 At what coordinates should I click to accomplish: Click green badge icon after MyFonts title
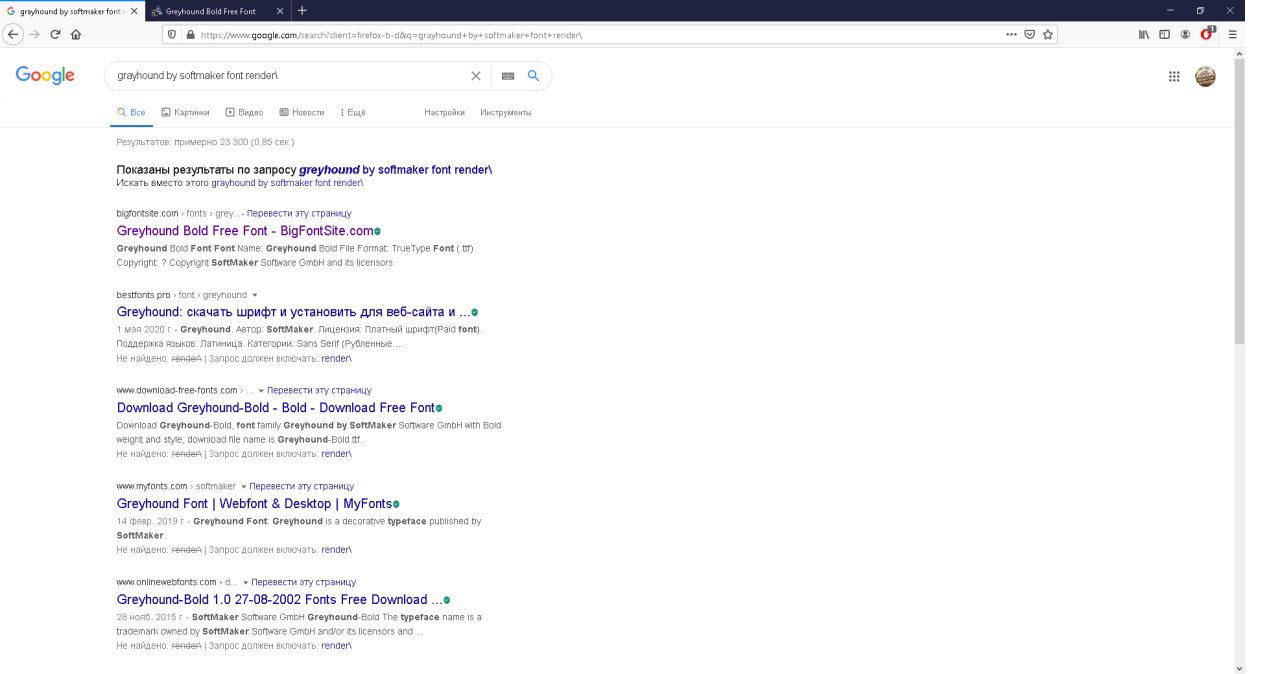pyautogui.click(x=397, y=505)
